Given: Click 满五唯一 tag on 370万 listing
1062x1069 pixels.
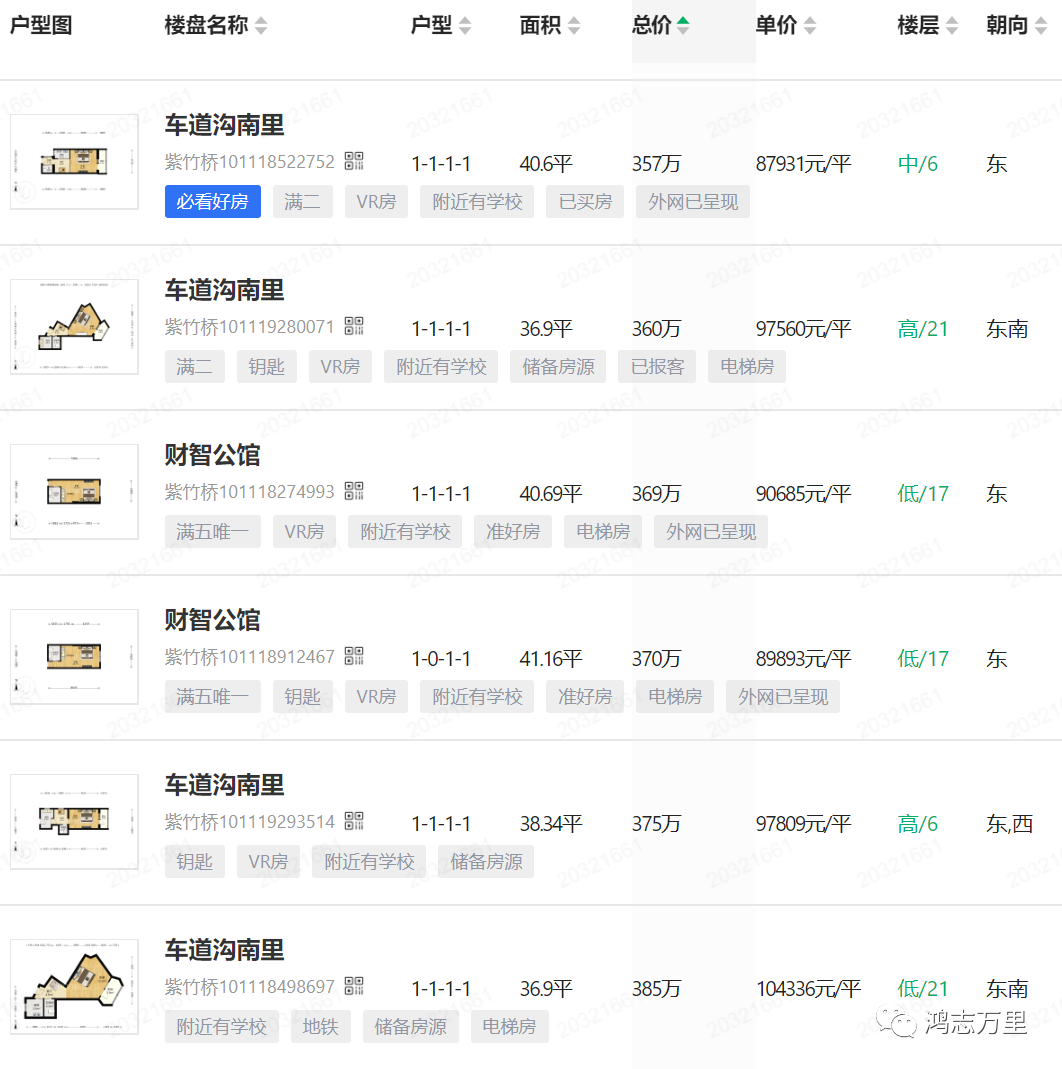Looking at the screenshot, I should tap(213, 697).
